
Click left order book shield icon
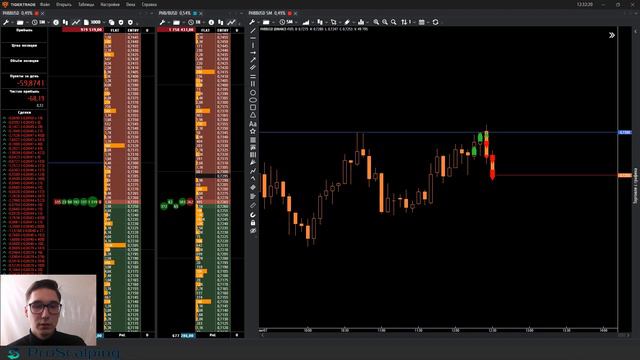point(121,22)
